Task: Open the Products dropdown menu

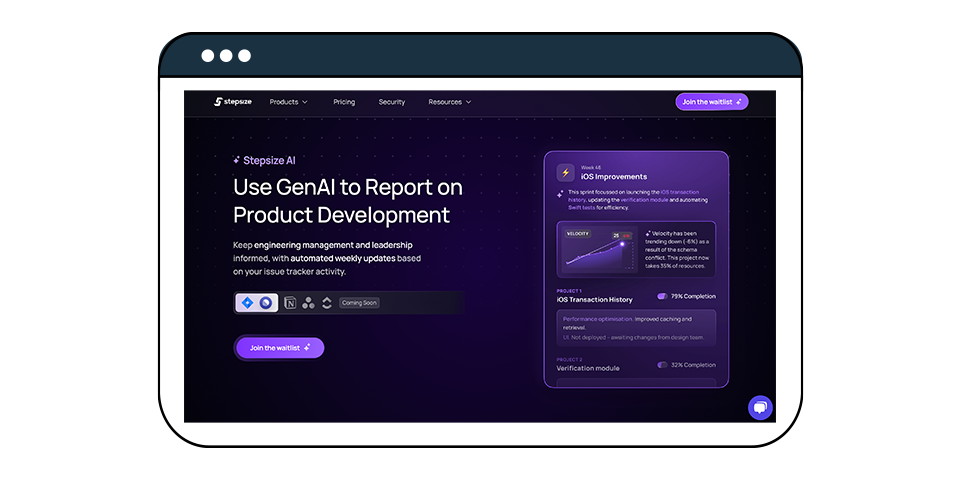Action: tap(288, 102)
